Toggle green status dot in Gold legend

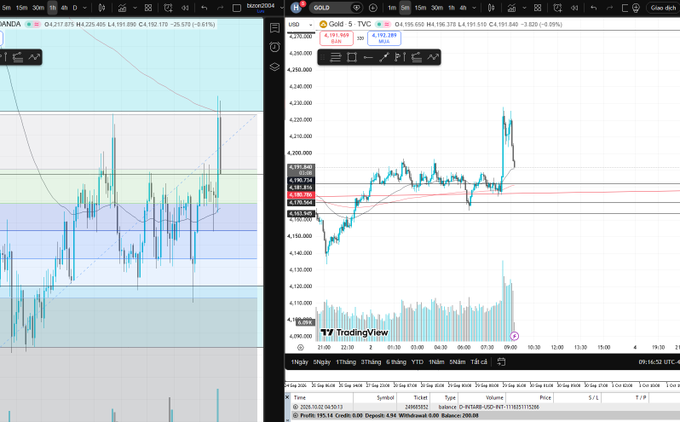(379, 24)
